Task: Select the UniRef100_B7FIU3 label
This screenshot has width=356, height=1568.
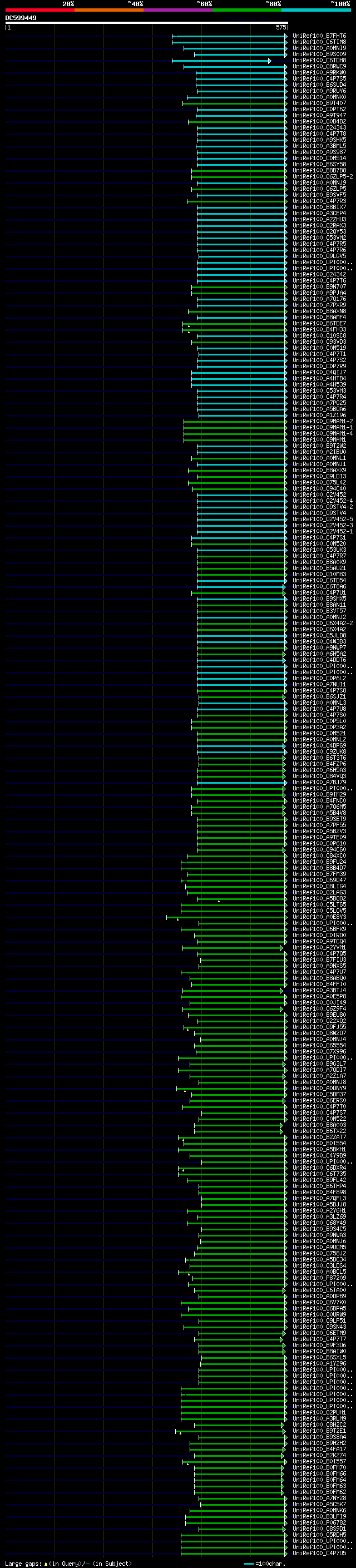Action: (319, 960)
